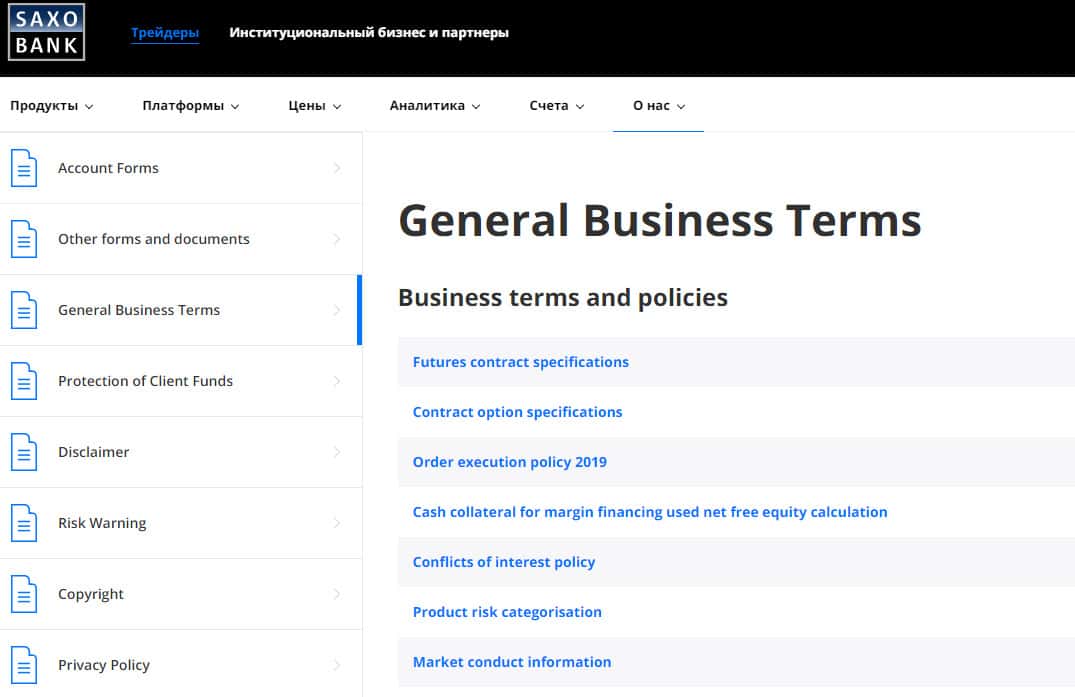The width and height of the screenshot is (1075, 697).
Task: Click the document icon beside Account Forms
Action: 24,168
